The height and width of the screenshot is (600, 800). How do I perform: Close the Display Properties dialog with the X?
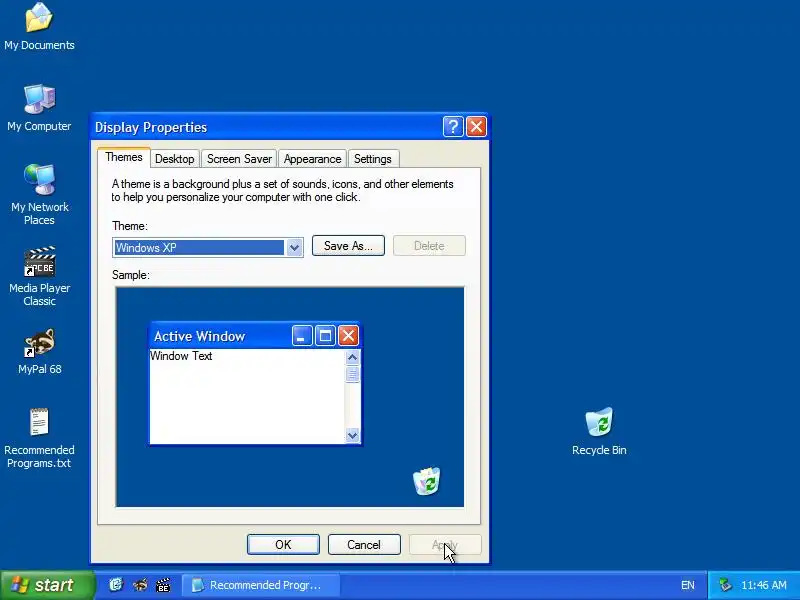(477, 127)
